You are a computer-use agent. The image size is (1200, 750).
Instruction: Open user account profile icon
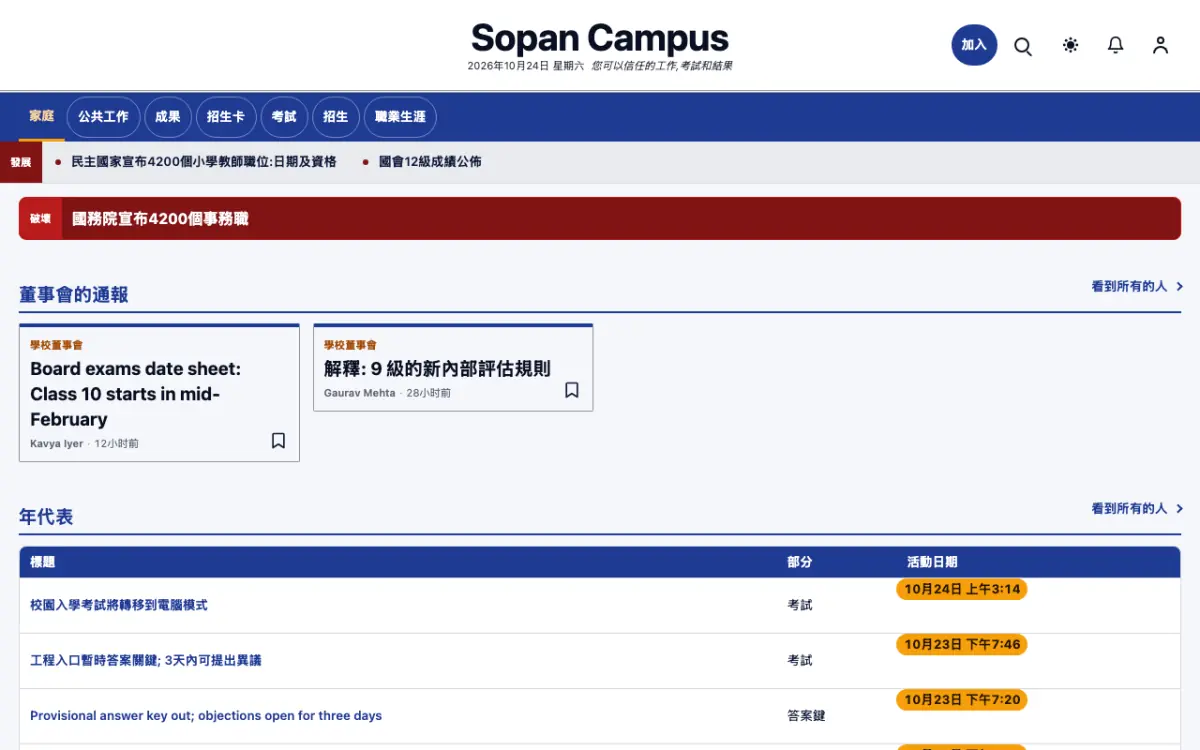tap(1160, 45)
